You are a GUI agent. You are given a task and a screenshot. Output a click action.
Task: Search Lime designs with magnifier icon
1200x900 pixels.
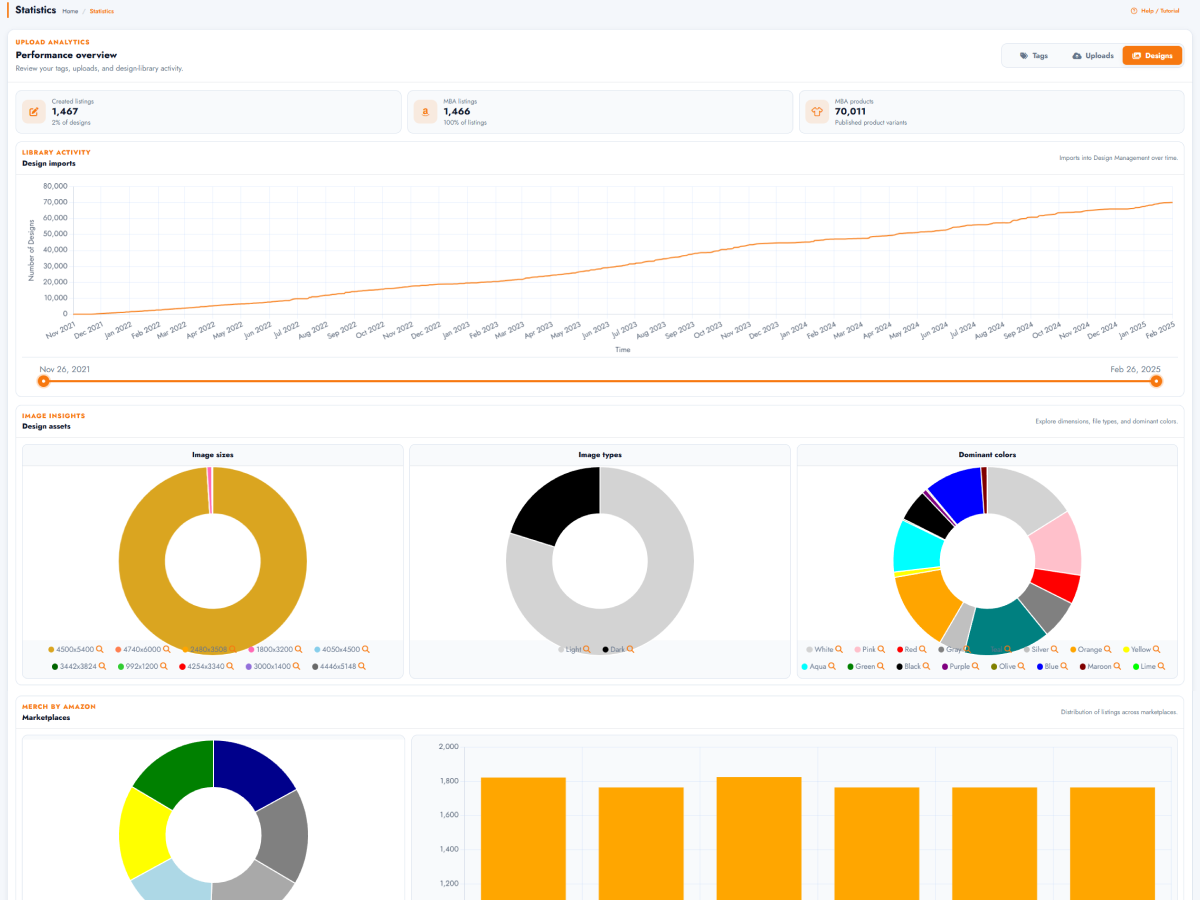coord(1162,666)
